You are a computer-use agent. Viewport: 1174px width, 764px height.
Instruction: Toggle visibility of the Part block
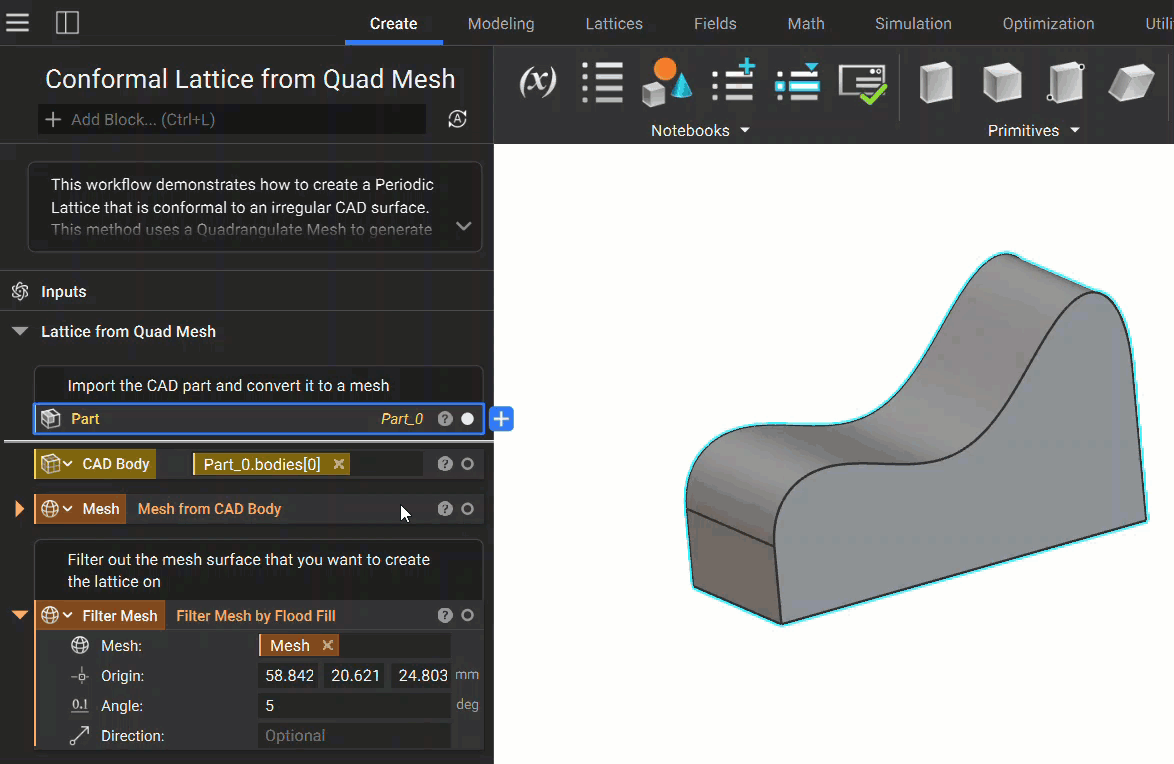(468, 419)
